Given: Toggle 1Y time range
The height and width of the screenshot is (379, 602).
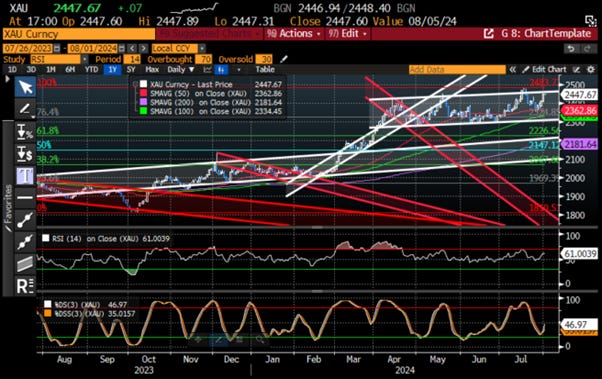Looking at the screenshot, I should click(x=112, y=70).
